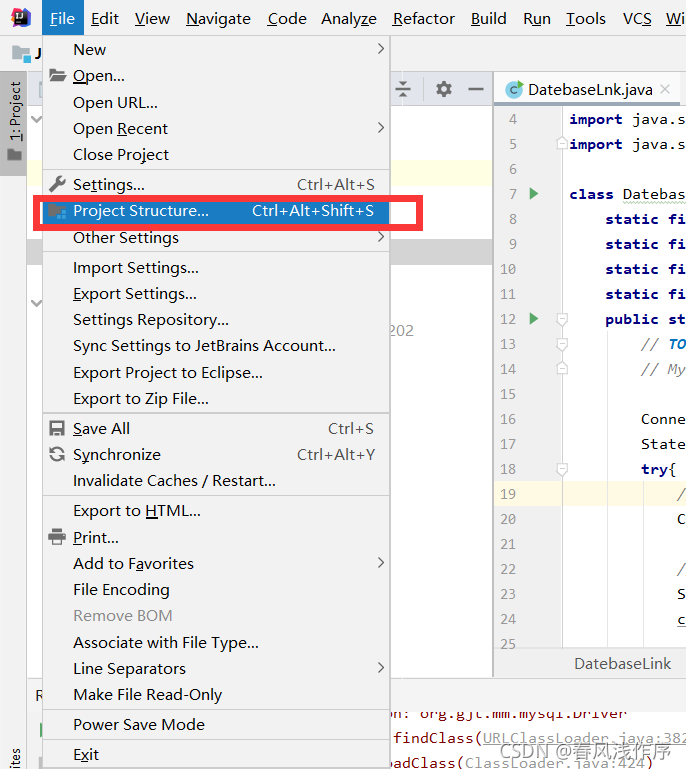Click the collapse all icon in project panel
Viewport: 686px width, 769px height.
click(403, 89)
